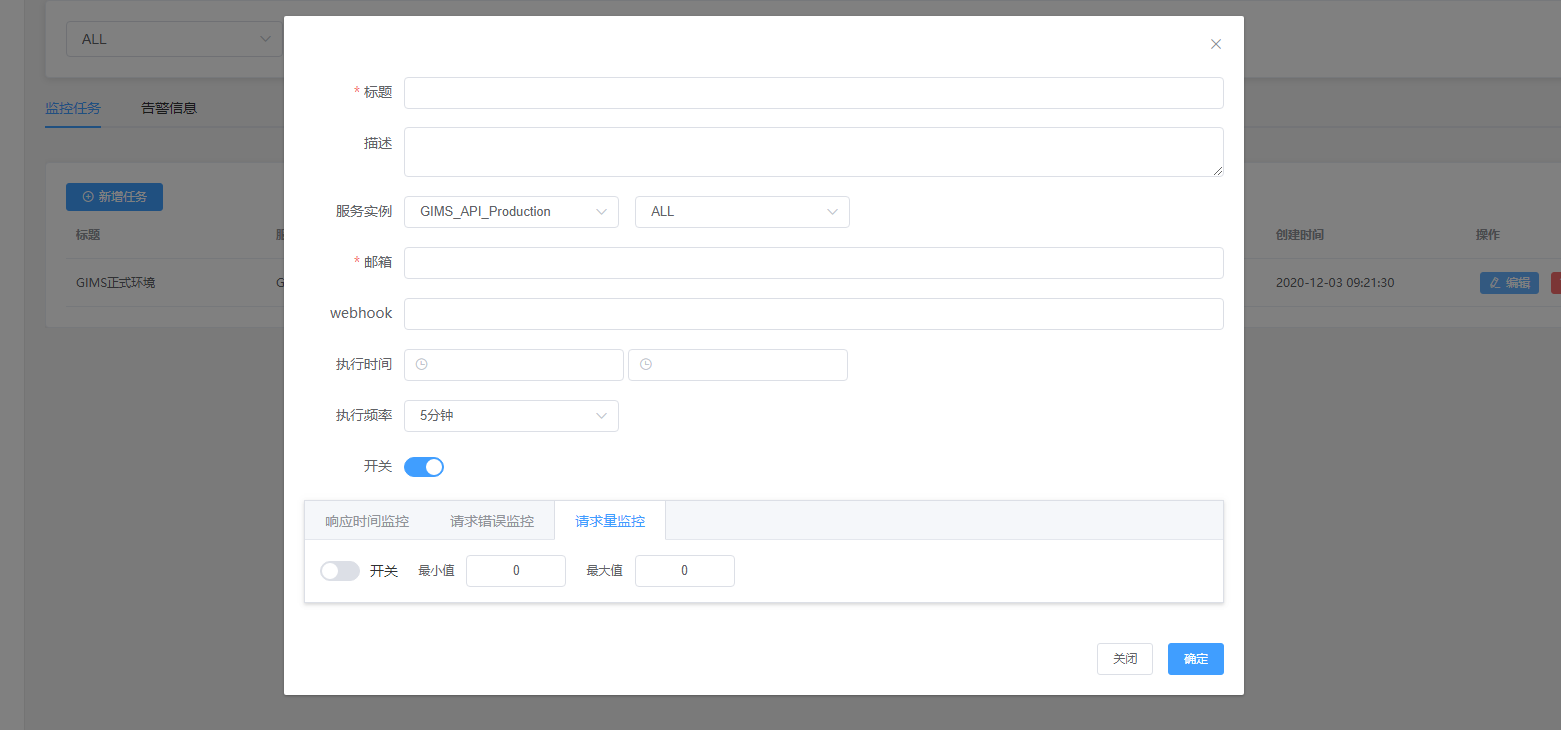Confirm with the 确定 button
The image size is (1561, 730).
click(x=1196, y=659)
